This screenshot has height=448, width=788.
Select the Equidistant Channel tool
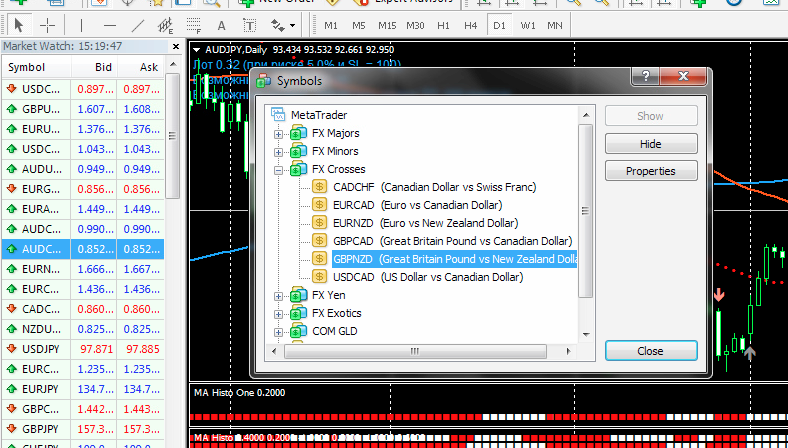[165, 25]
